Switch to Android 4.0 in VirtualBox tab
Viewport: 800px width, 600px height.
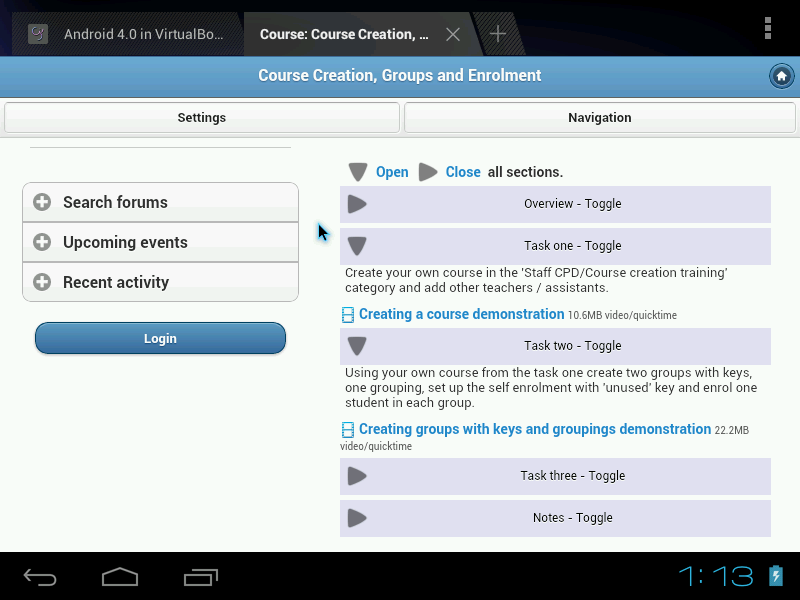[128, 34]
